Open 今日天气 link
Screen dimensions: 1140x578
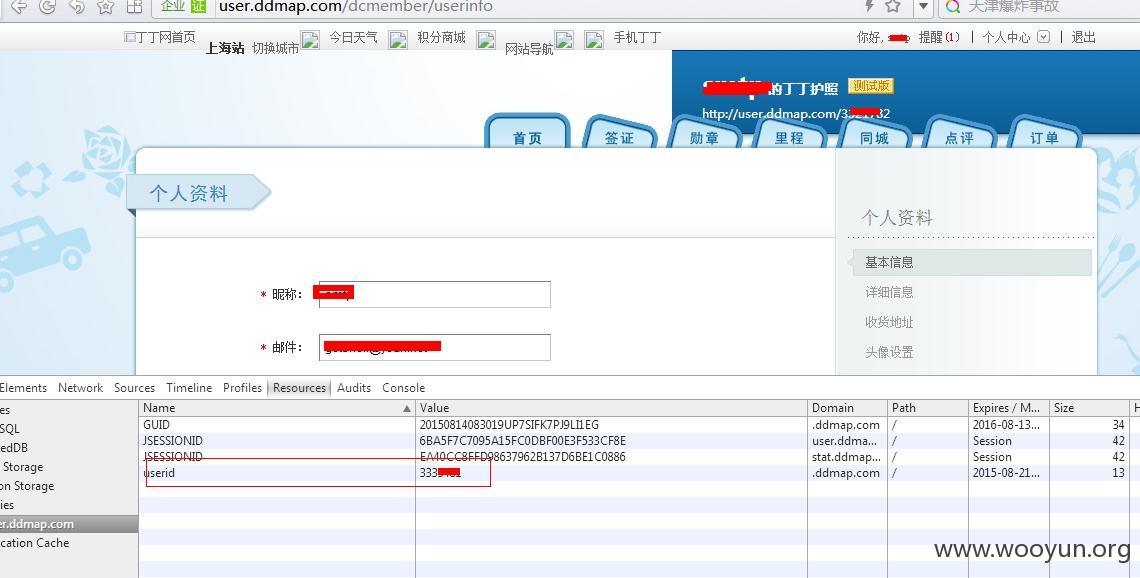(x=353, y=37)
